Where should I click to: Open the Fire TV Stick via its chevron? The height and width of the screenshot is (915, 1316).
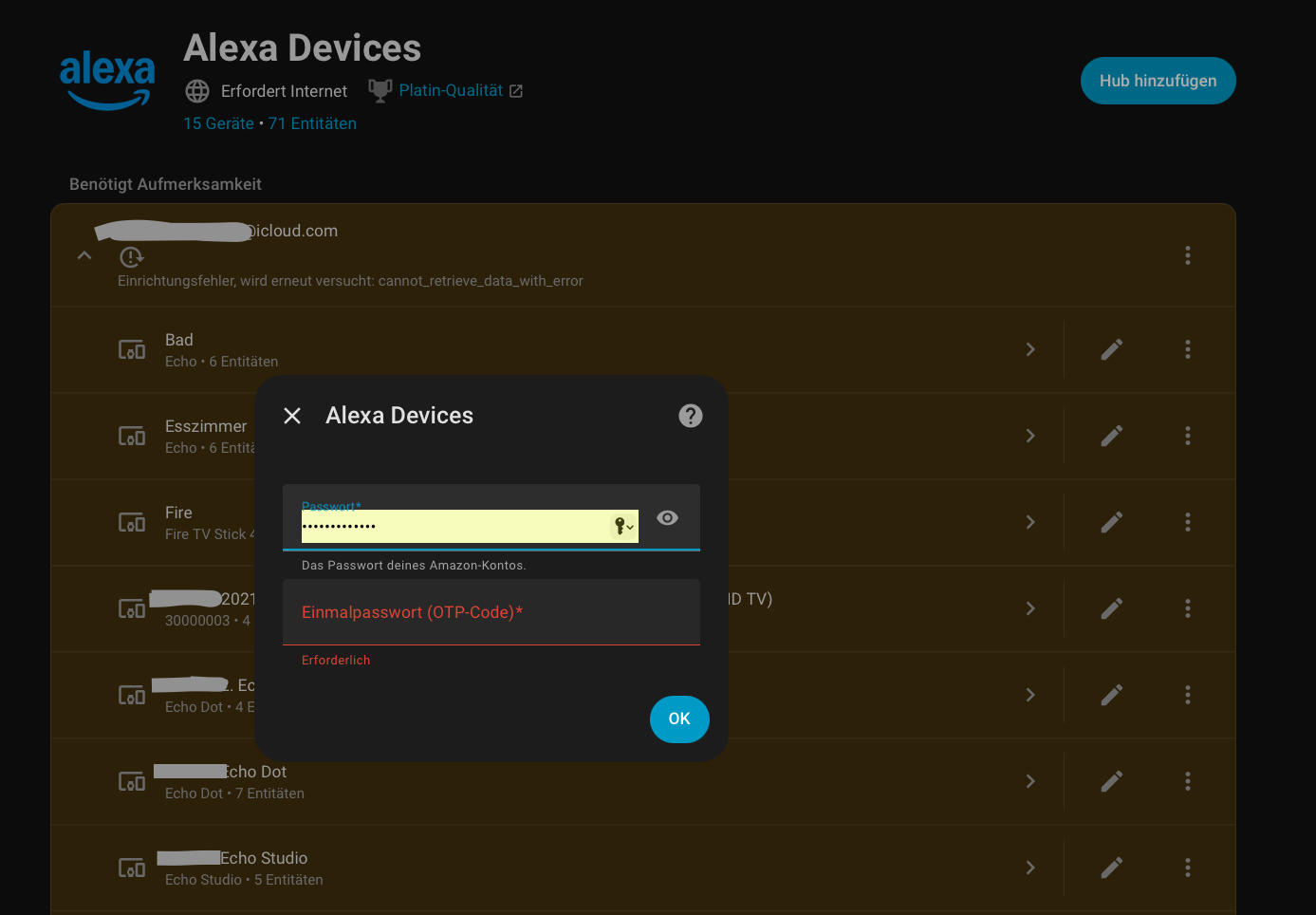pos(1030,523)
